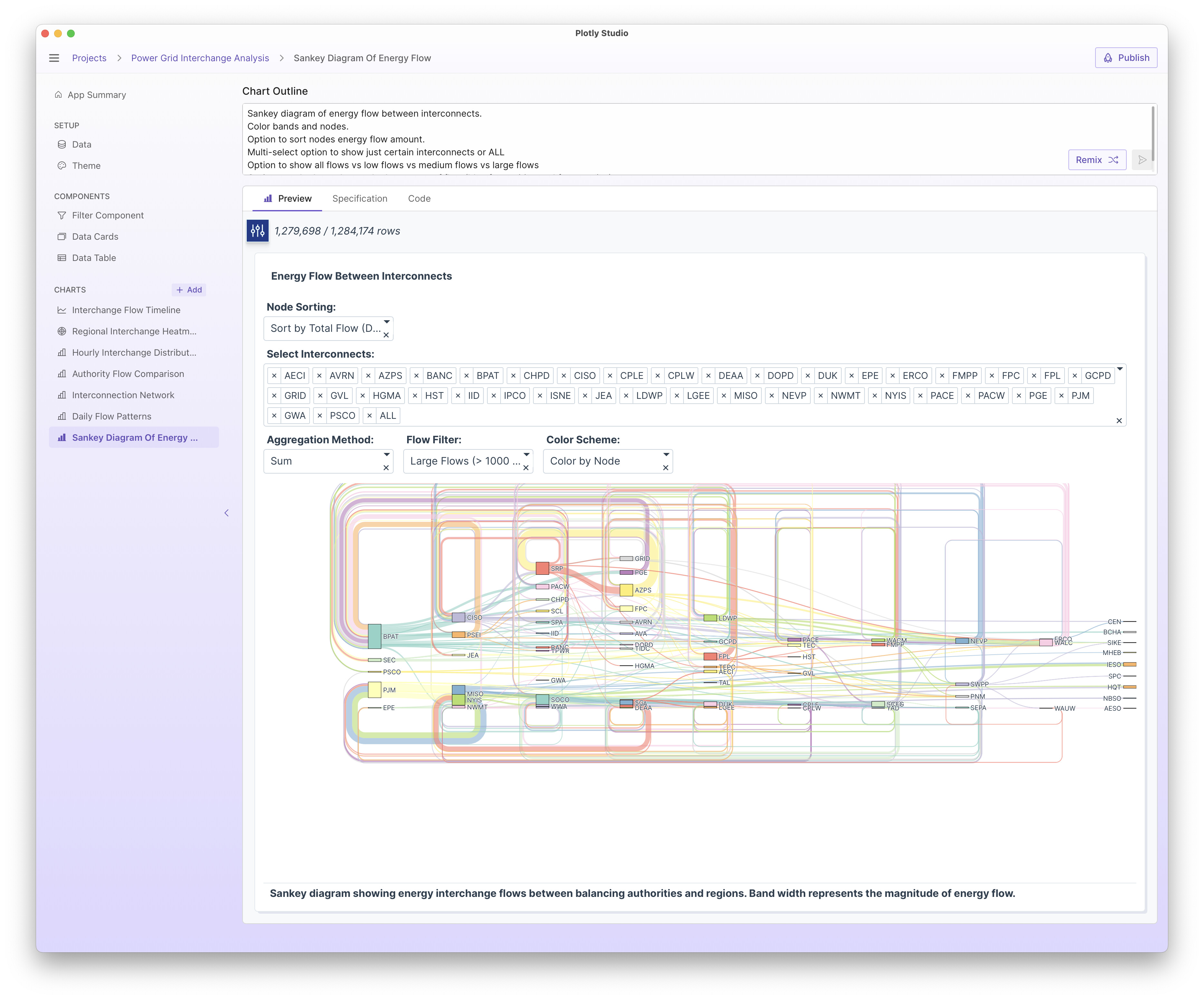Open Data setup with database icon

81,145
